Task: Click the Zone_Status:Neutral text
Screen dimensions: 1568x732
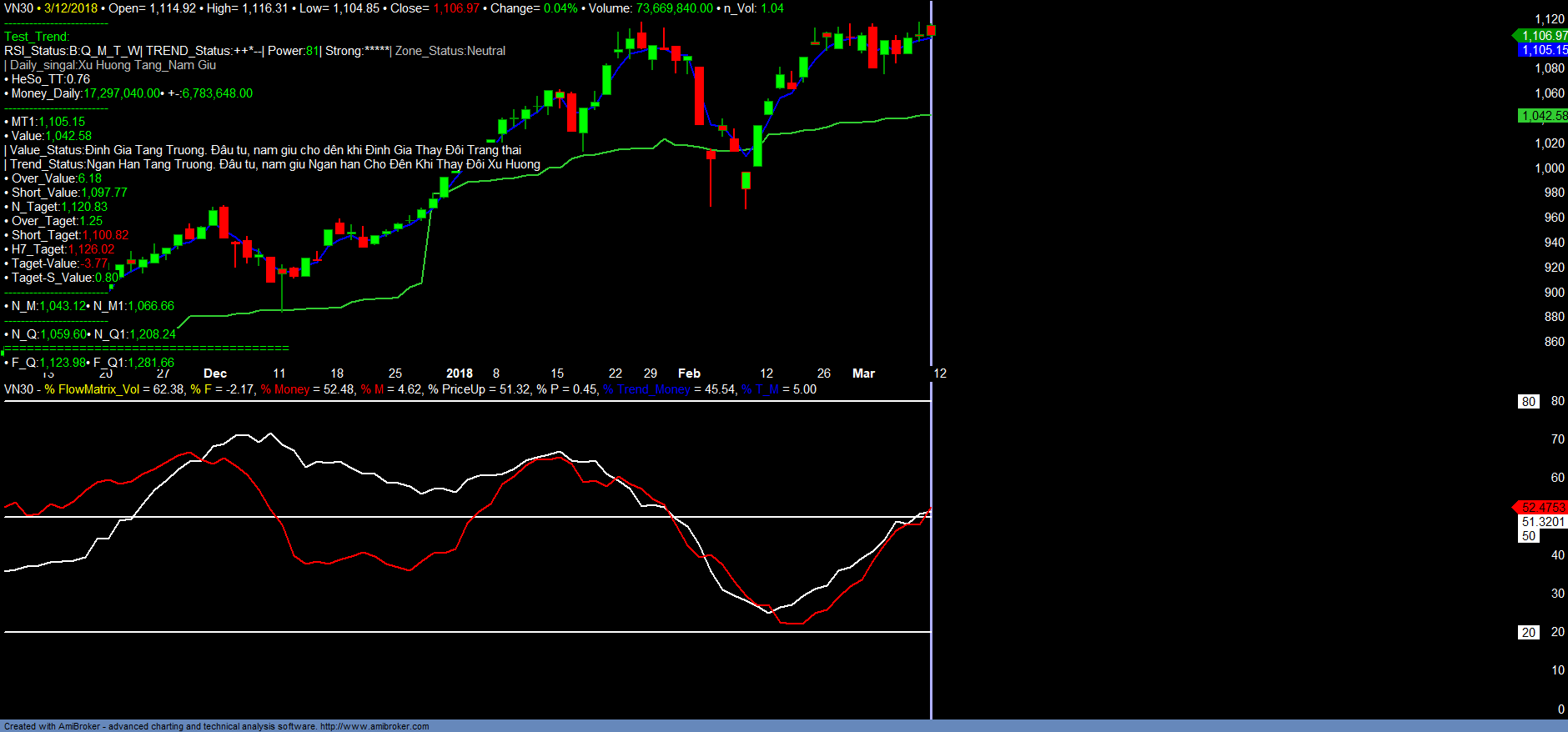Action: [x=450, y=51]
